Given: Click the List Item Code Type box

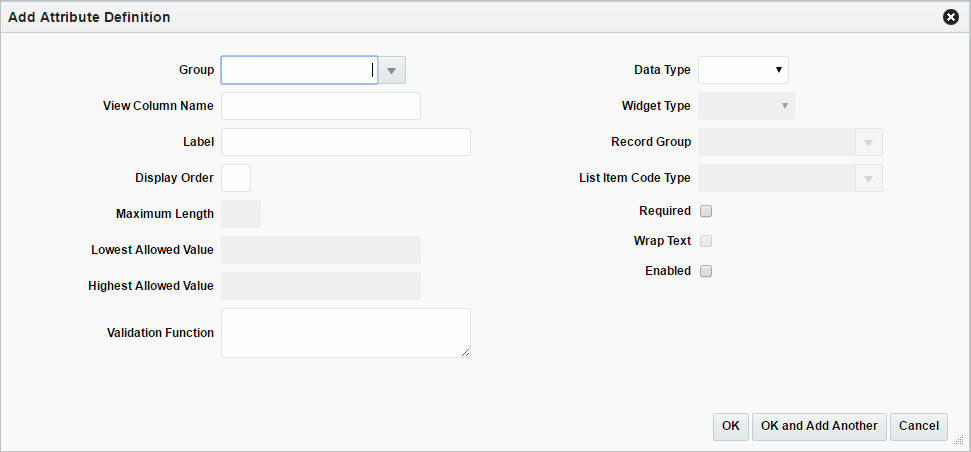Looking at the screenshot, I should [x=777, y=178].
